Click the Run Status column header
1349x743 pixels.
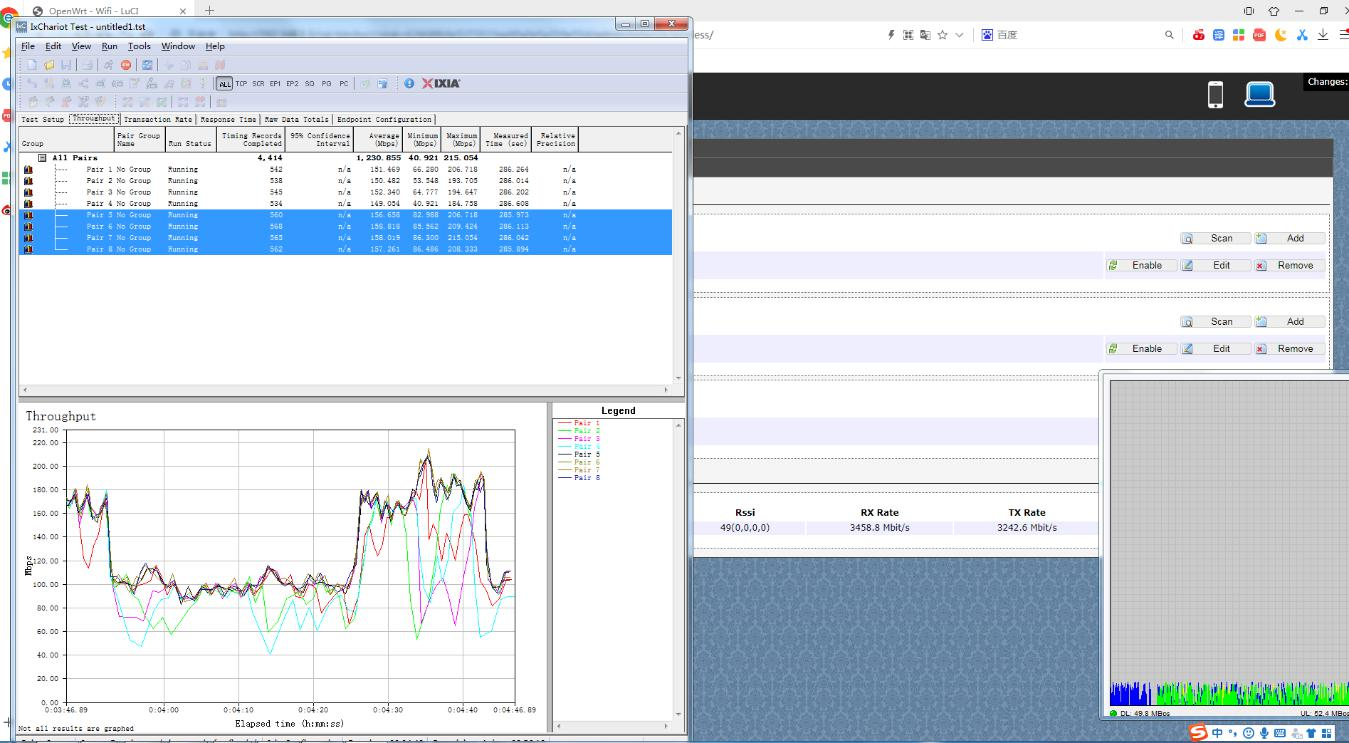190,139
